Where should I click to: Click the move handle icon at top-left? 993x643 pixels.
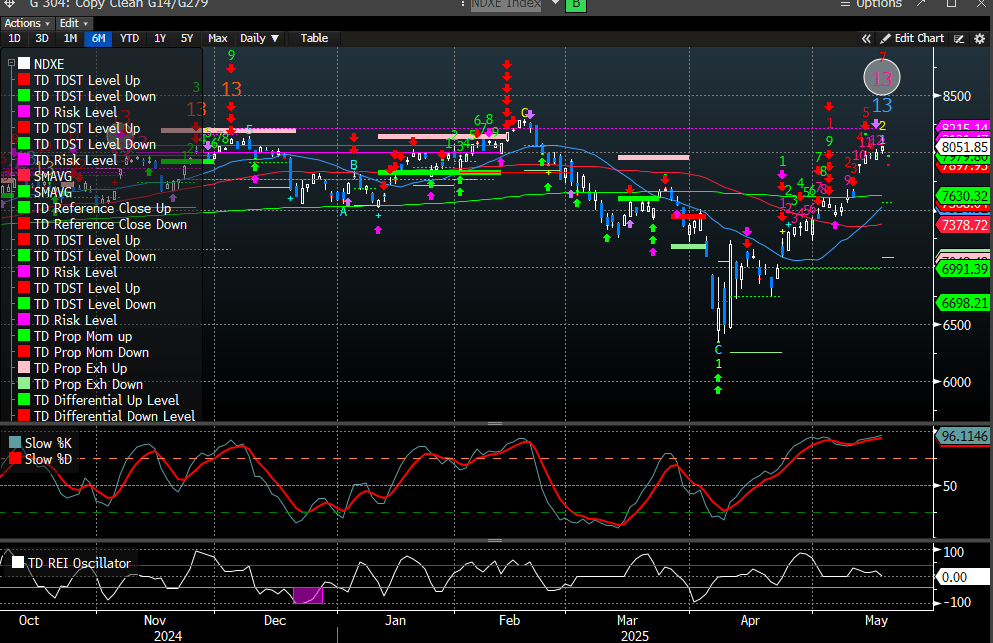coord(9,5)
